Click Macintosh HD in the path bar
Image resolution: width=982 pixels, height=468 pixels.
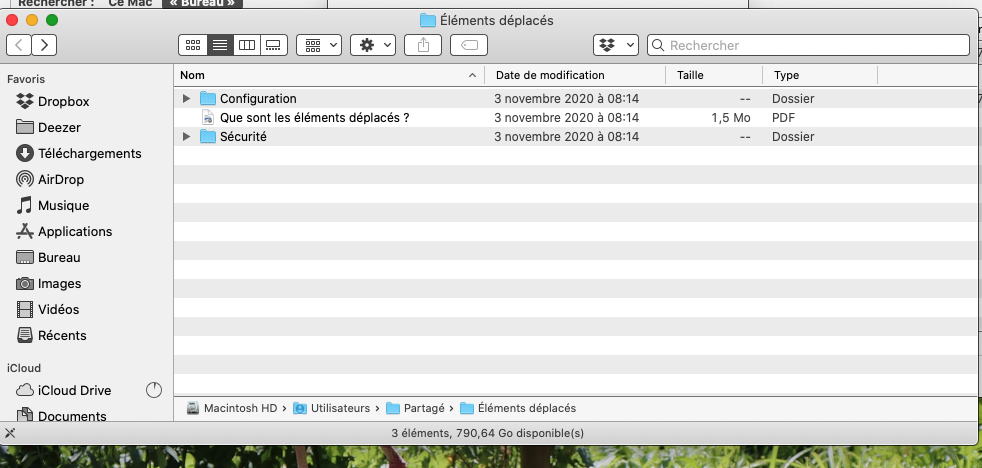pos(232,408)
